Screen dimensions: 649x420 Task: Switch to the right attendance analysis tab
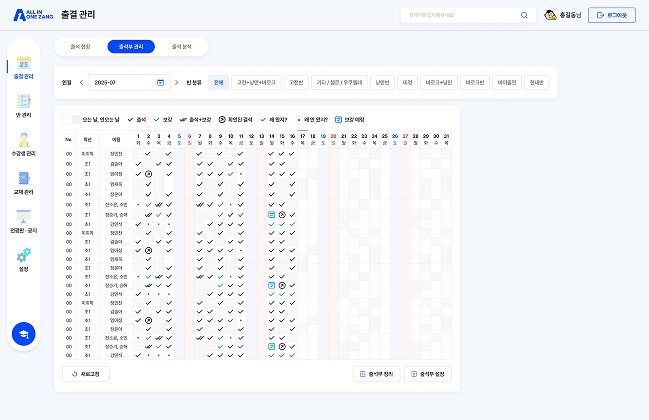pos(182,47)
